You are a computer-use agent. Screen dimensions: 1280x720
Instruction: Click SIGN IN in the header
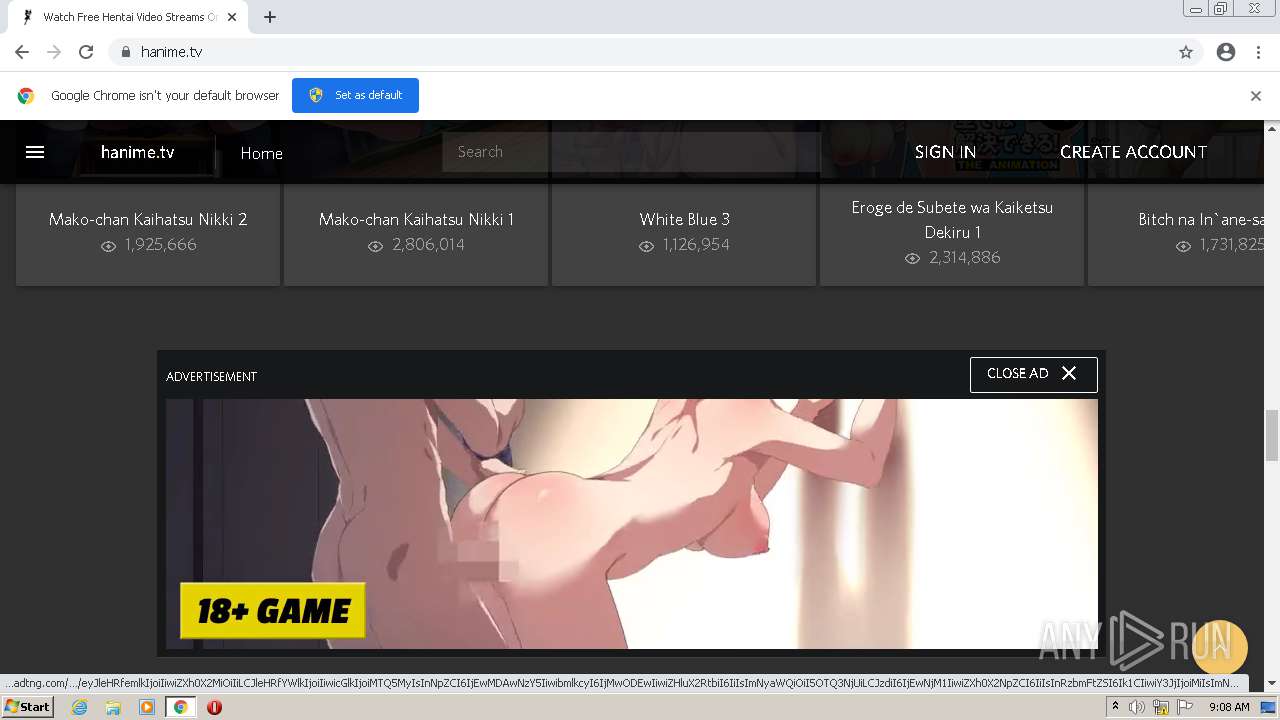click(945, 152)
